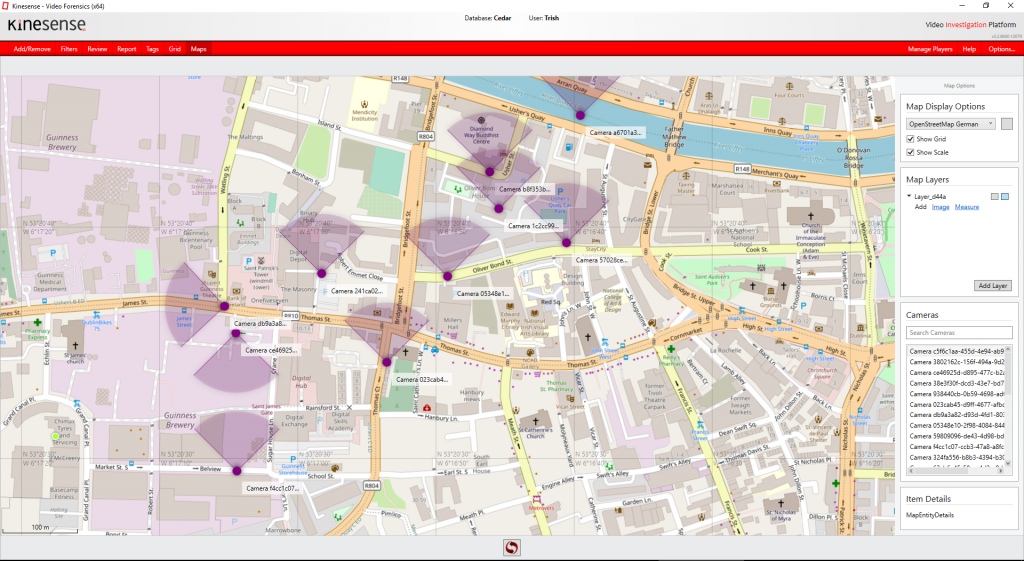Open the Help menu
Screen dimensions: 1024x561
[969, 49]
